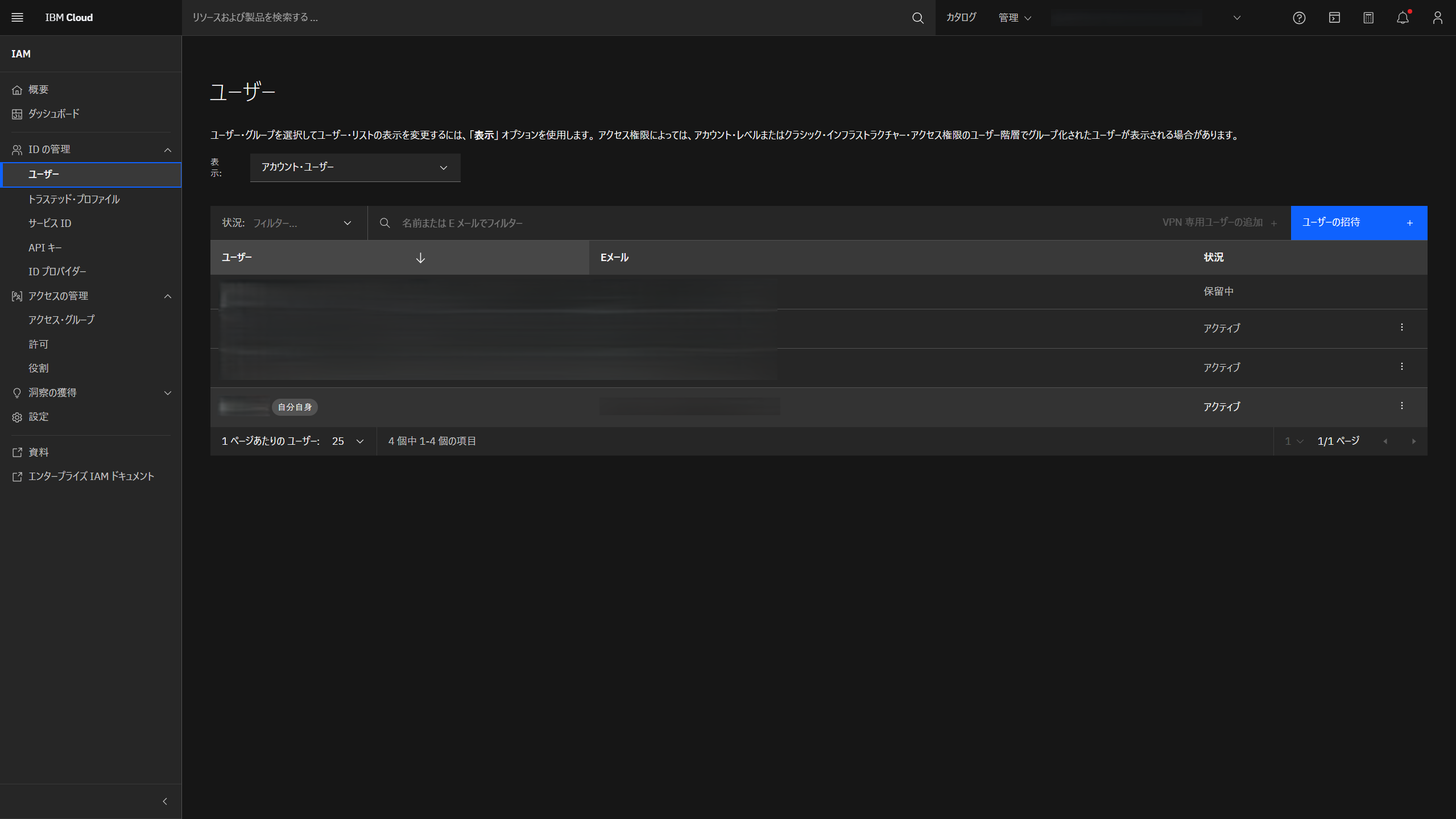This screenshot has height=819, width=1456.
Task: Open the help question mark icon
Action: pyautogui.click(x=1299, y=18)
